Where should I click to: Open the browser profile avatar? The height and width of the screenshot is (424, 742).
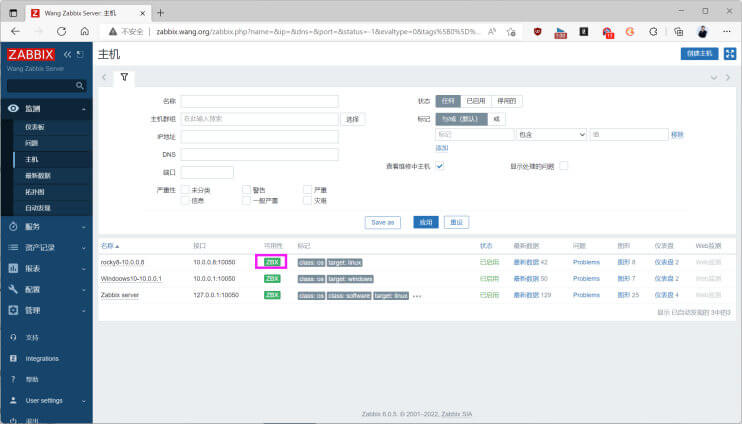pyautogui.click(x=703, y=32)
